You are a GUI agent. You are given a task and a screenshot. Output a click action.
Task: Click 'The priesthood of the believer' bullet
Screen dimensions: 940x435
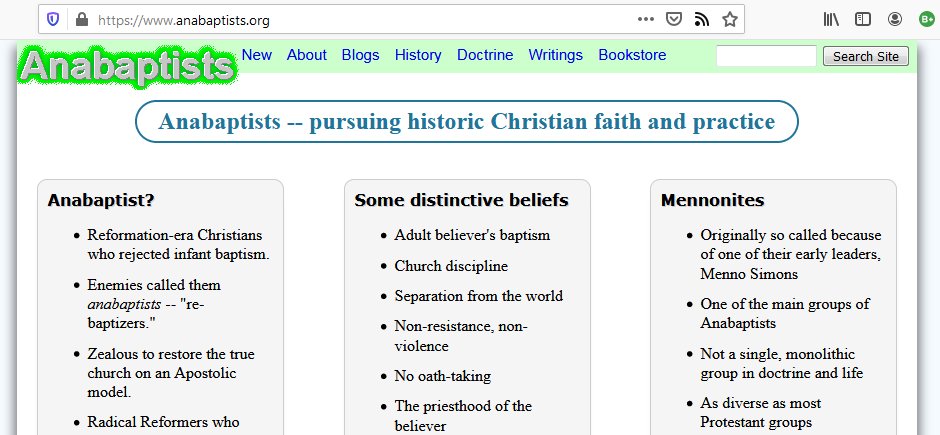point(463,416)
